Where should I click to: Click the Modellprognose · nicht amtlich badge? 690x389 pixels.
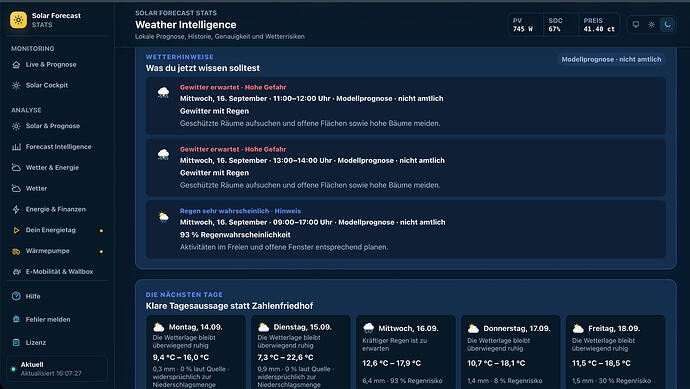611,59
